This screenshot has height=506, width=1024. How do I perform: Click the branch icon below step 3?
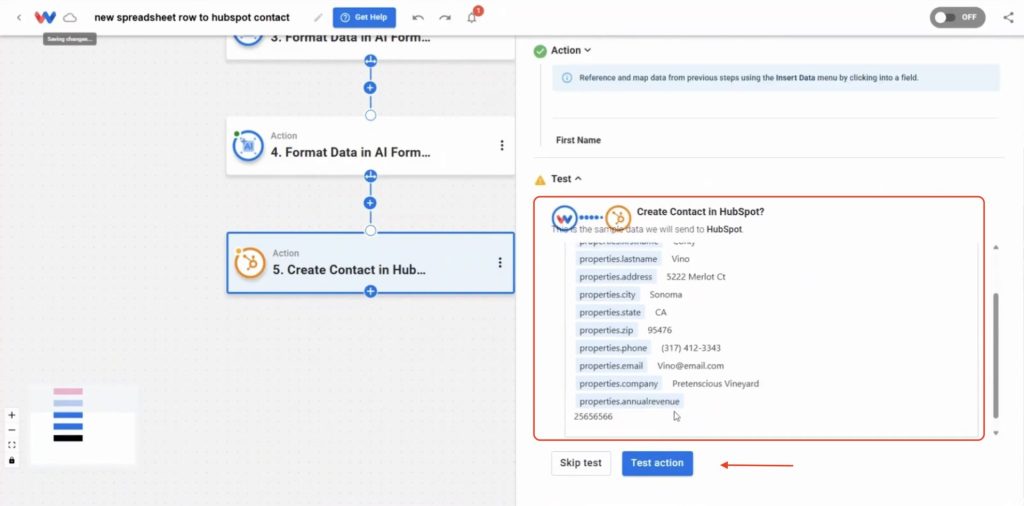point(370,61)
